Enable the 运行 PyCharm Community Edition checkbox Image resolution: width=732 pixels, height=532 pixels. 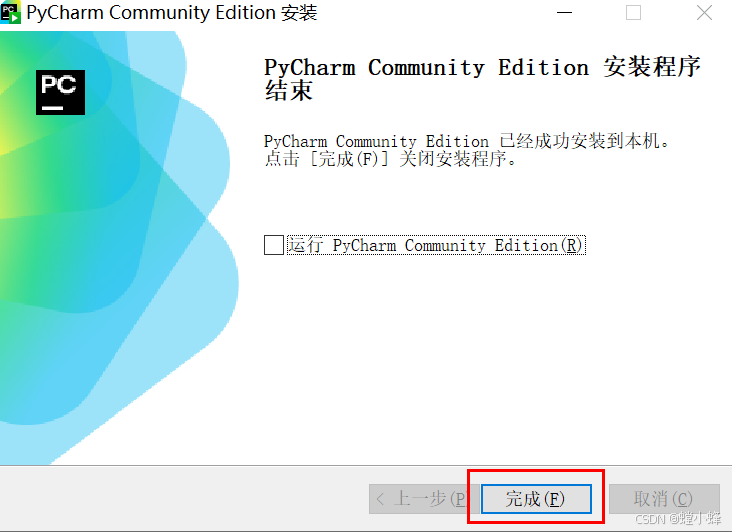(274, 245)
